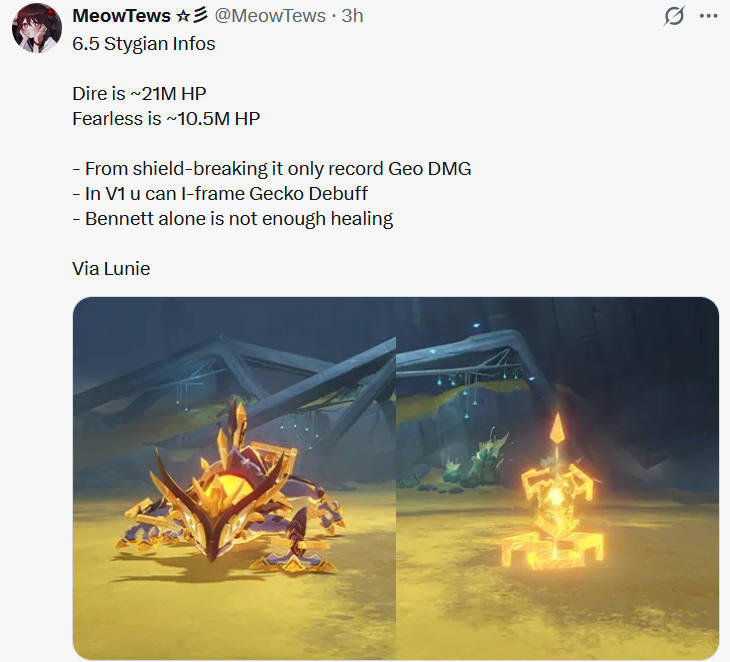The height and width of the screenshot is (662, 730).
Task: Click the 'Dire is ~21M HP' line
Action: (x=139, y=94)
